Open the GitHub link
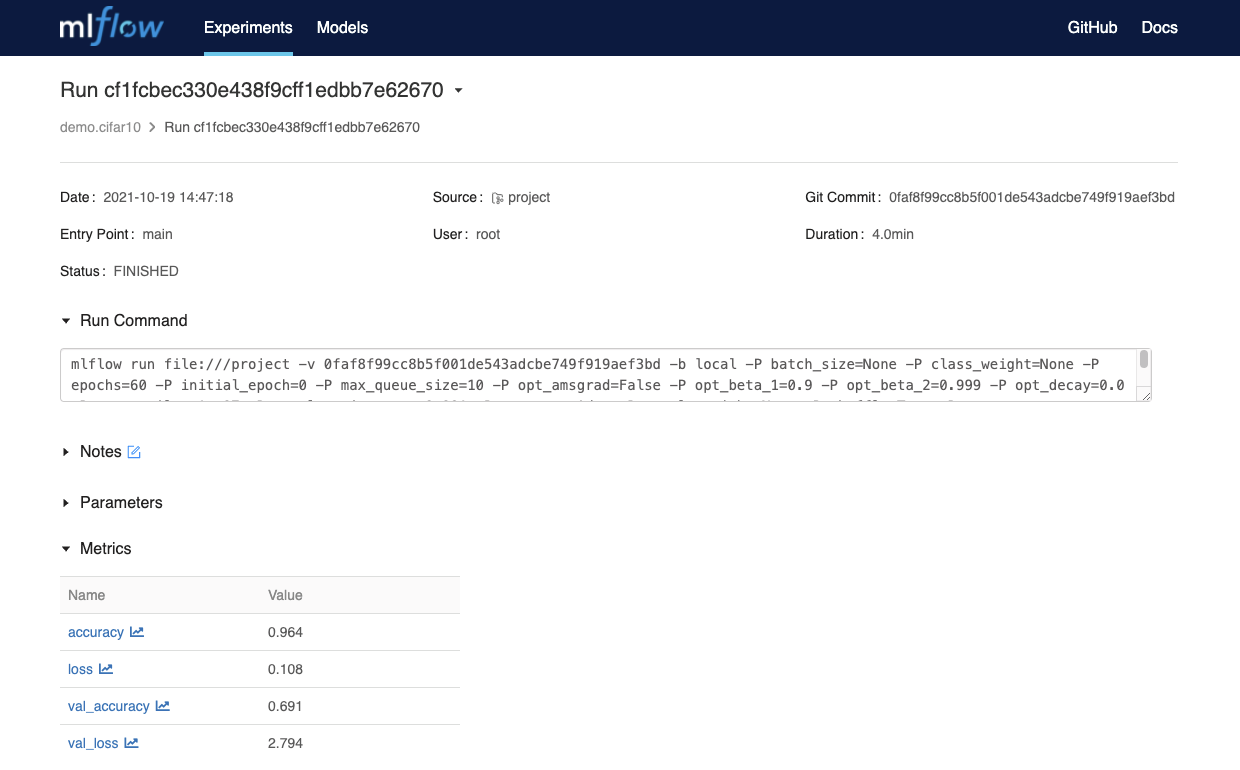The width and height of the screenshot is (1240, 770). coord(1092,27)
